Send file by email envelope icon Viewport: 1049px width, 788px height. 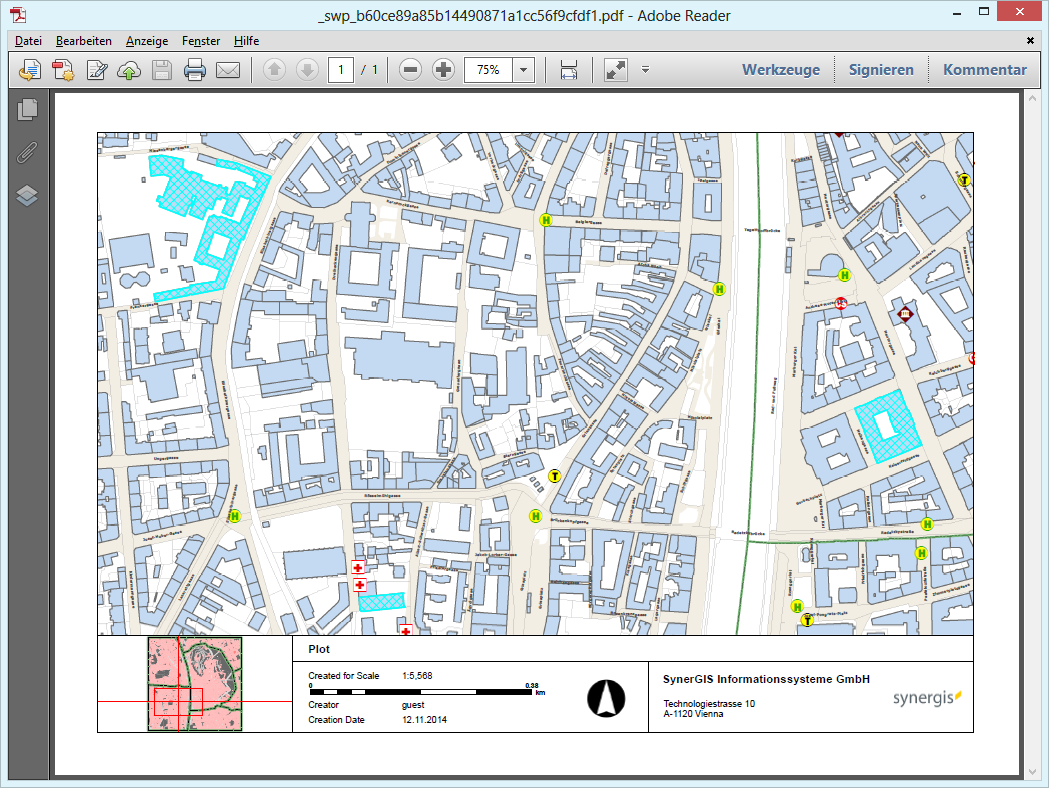click(228, 70)
